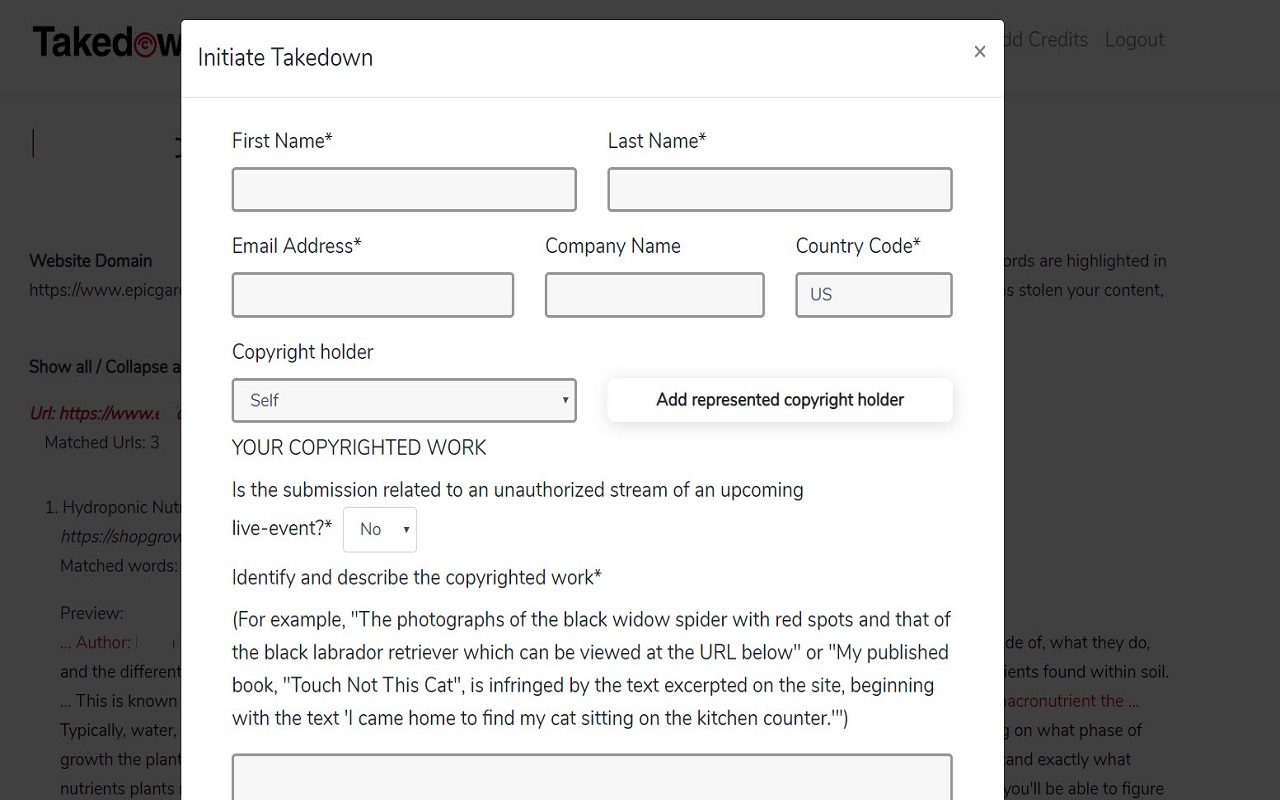1280x800 pixels.
Task: Open the Add Credits link
Action: tap(1046, 40)
